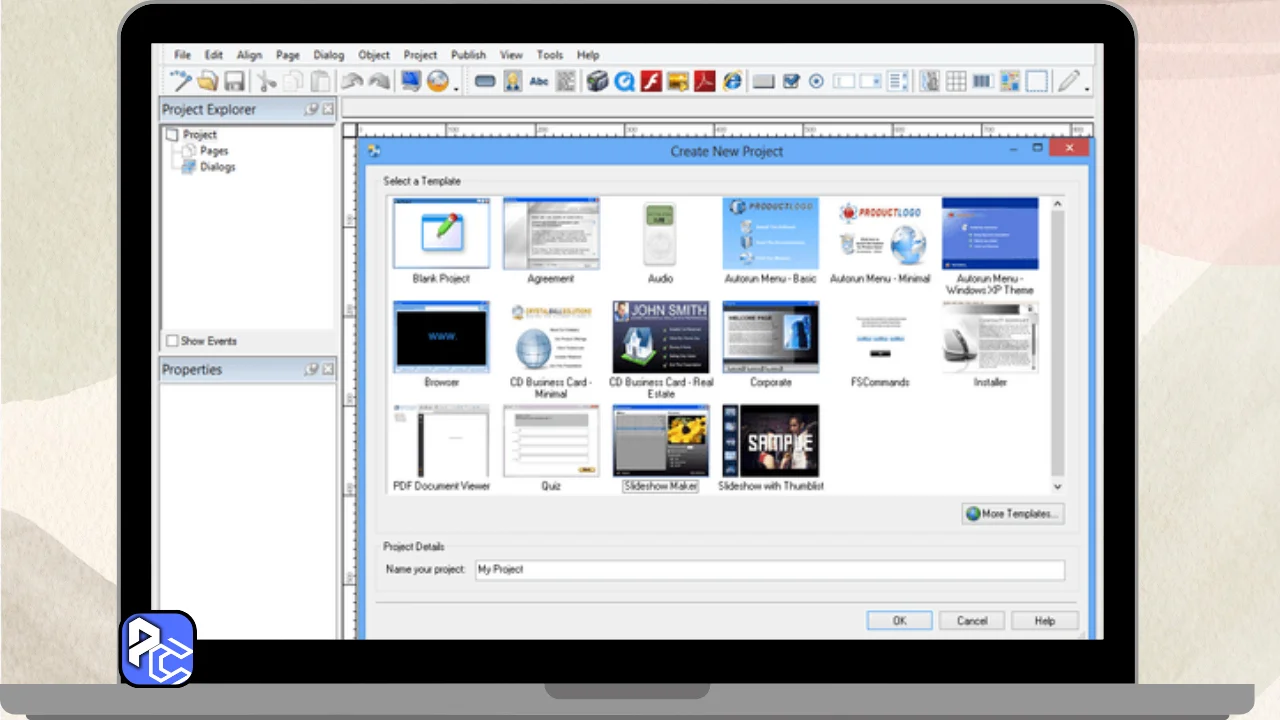Click the QuickTime object toolbar icon

coord(625,82)
